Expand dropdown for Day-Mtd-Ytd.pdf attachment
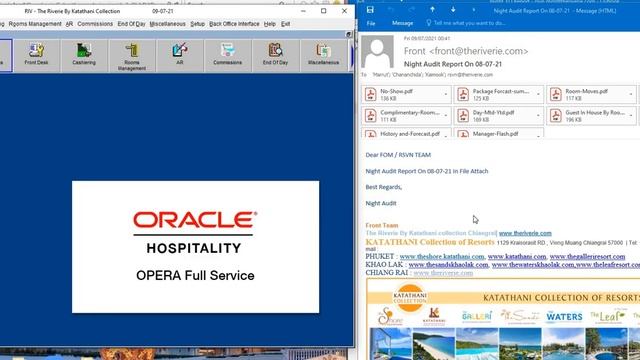640x360 pixels. point(538,116)
